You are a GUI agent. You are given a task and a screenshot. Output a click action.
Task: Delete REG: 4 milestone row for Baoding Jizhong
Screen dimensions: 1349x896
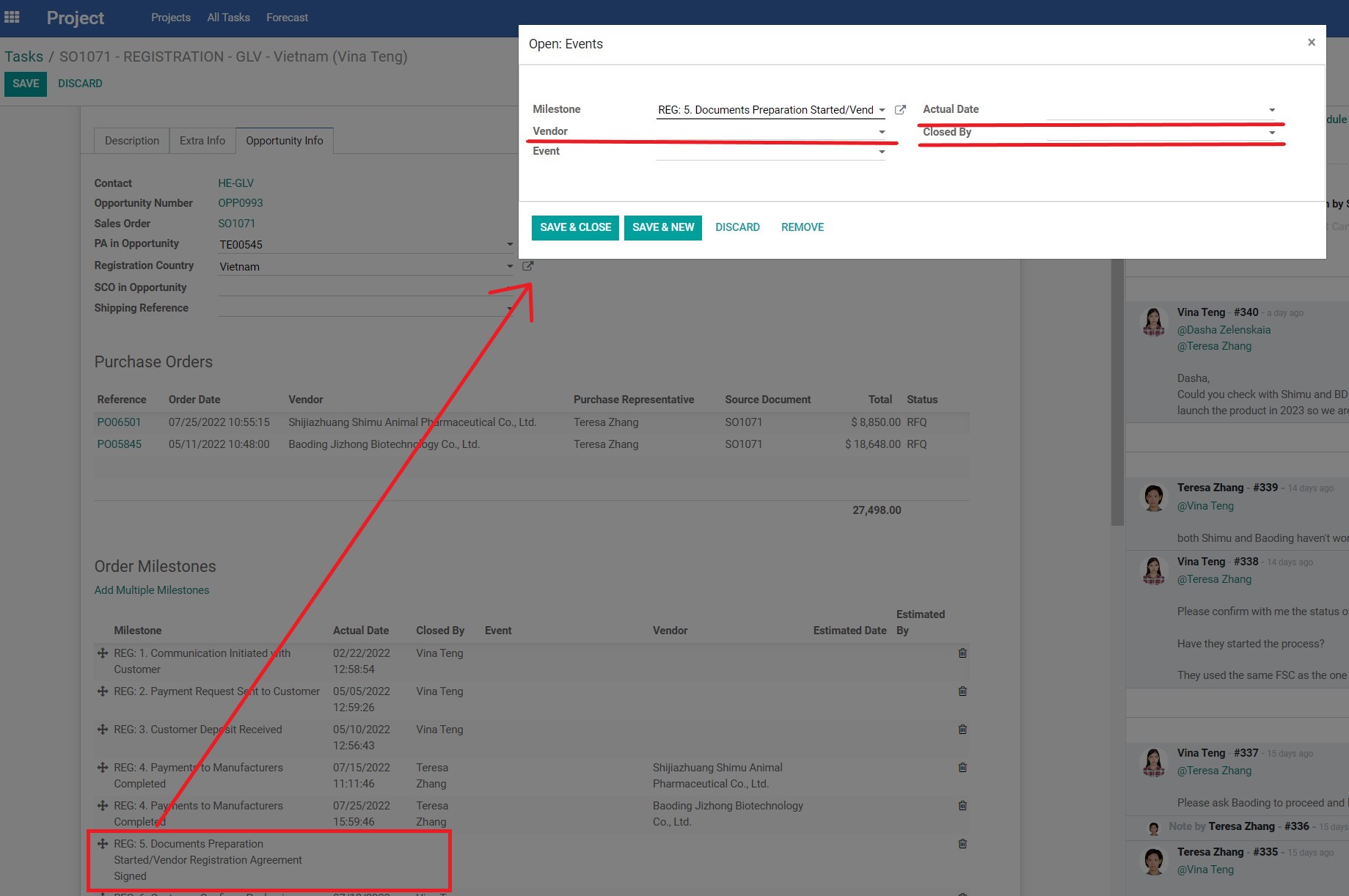pos(962,805)
